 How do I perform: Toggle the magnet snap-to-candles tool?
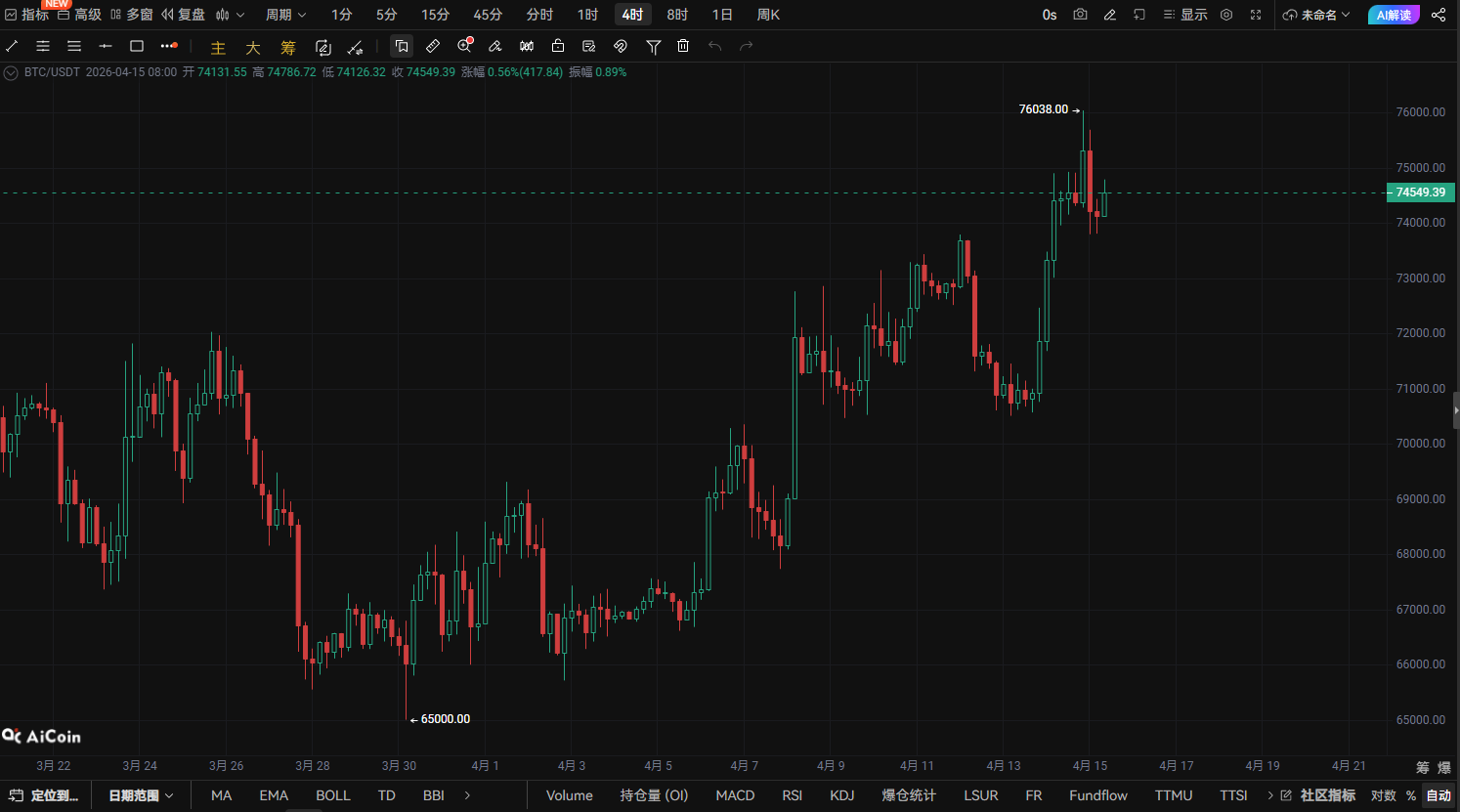[527, 46]
